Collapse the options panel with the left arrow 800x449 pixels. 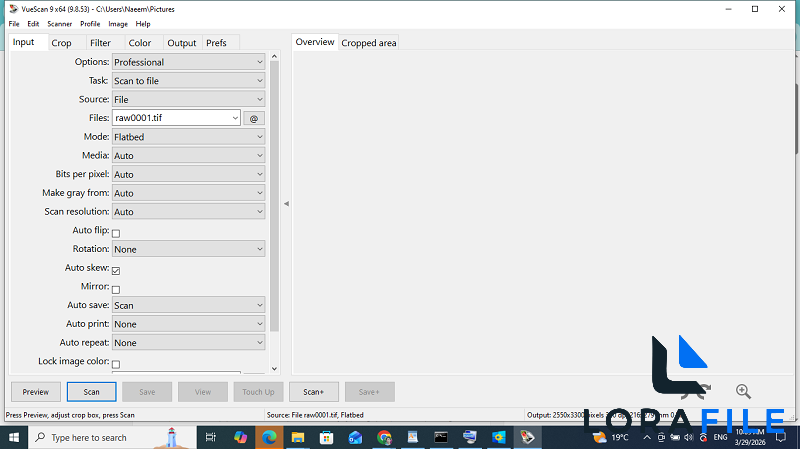pyautogui.click(x=286, y=204)
